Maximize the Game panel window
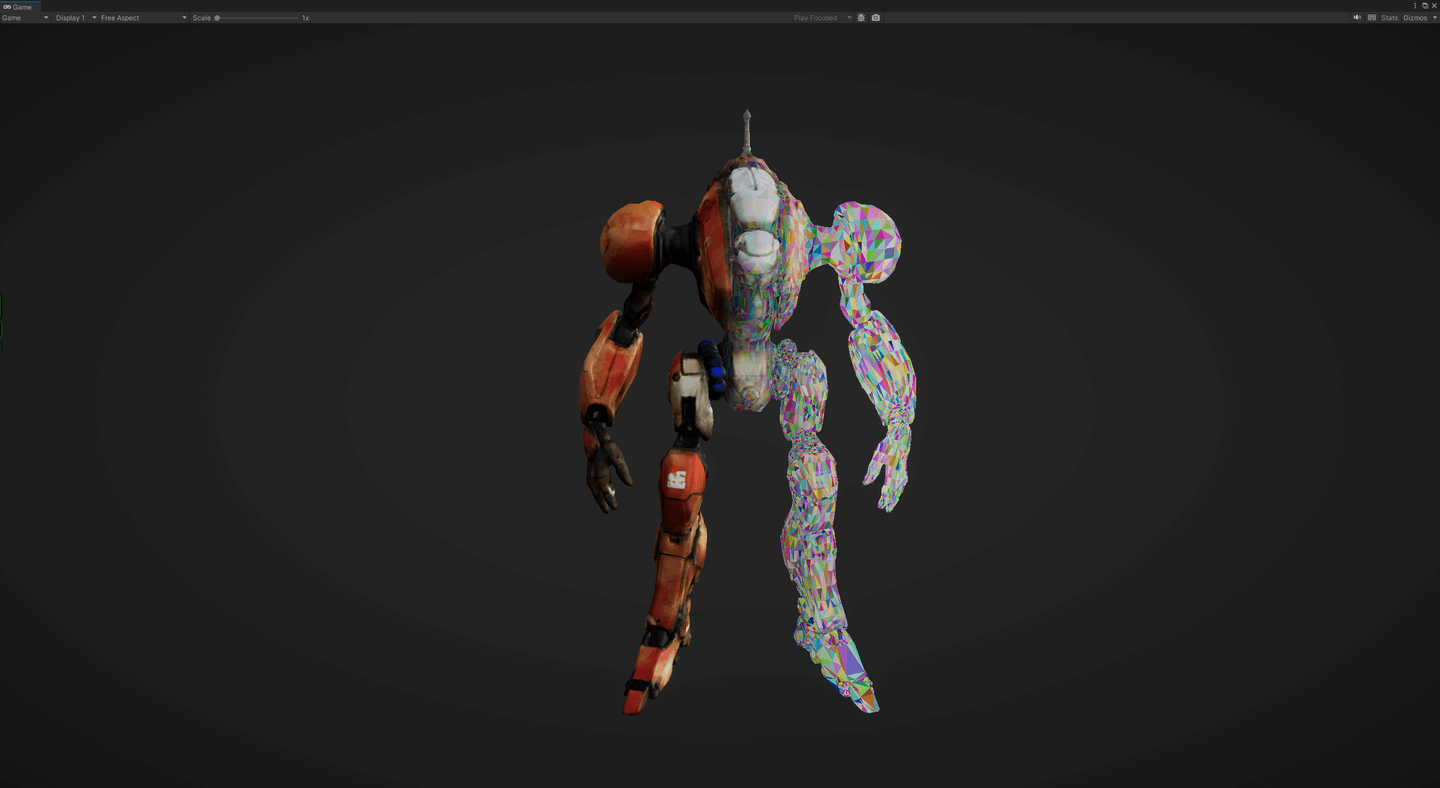The image size is (1440, 788). tap(1425, 6)
